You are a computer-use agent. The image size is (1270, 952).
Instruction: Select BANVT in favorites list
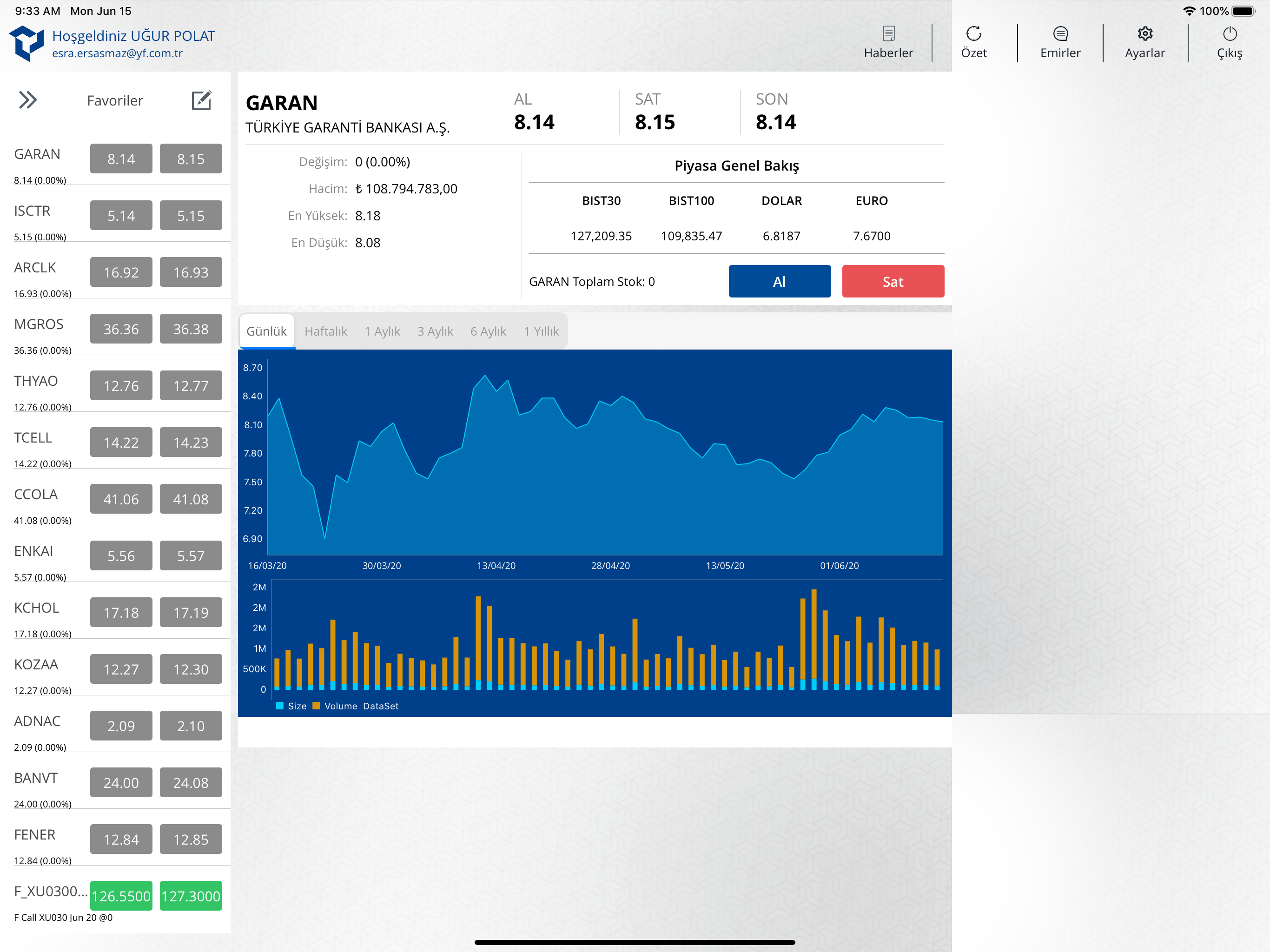(x=36, y=779)
